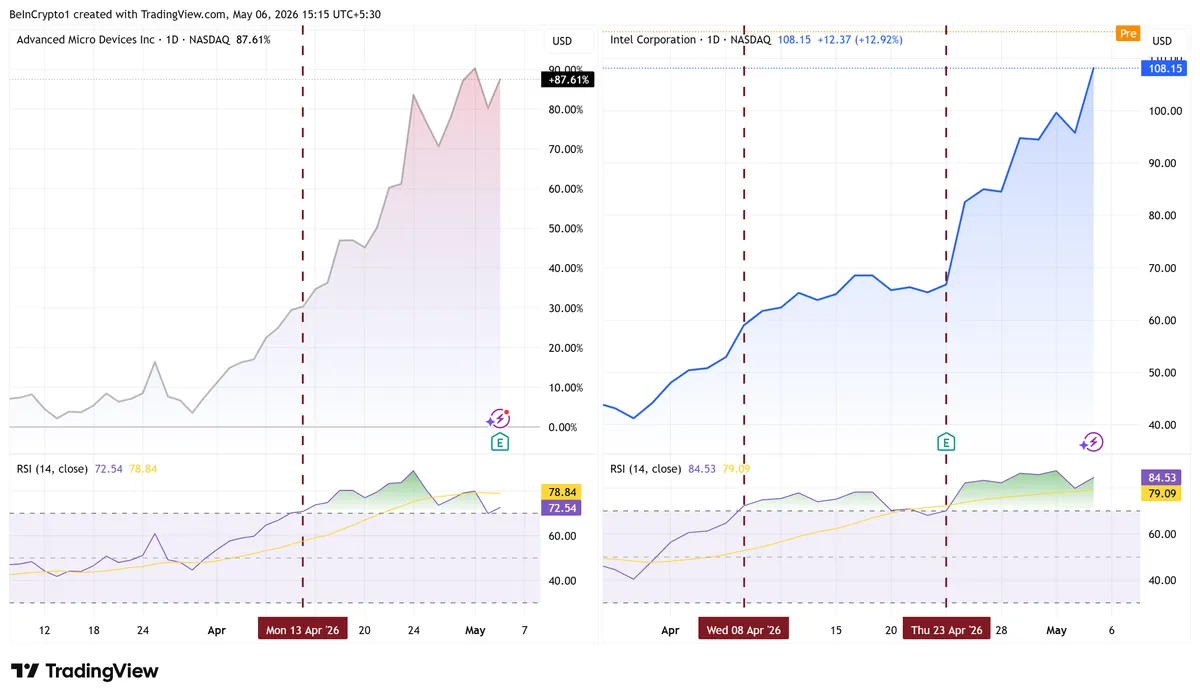Click the 80.00% axis label
The width and height of the screenshot is (1200, 699).
click(565, 110)
